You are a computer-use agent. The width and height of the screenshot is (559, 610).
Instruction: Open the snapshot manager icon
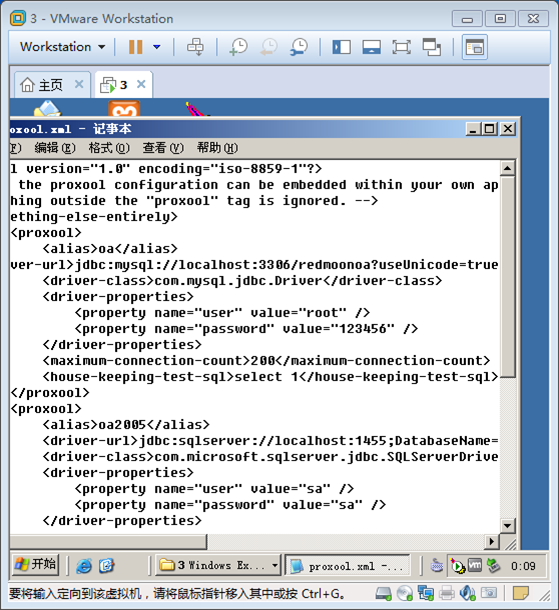299,47
